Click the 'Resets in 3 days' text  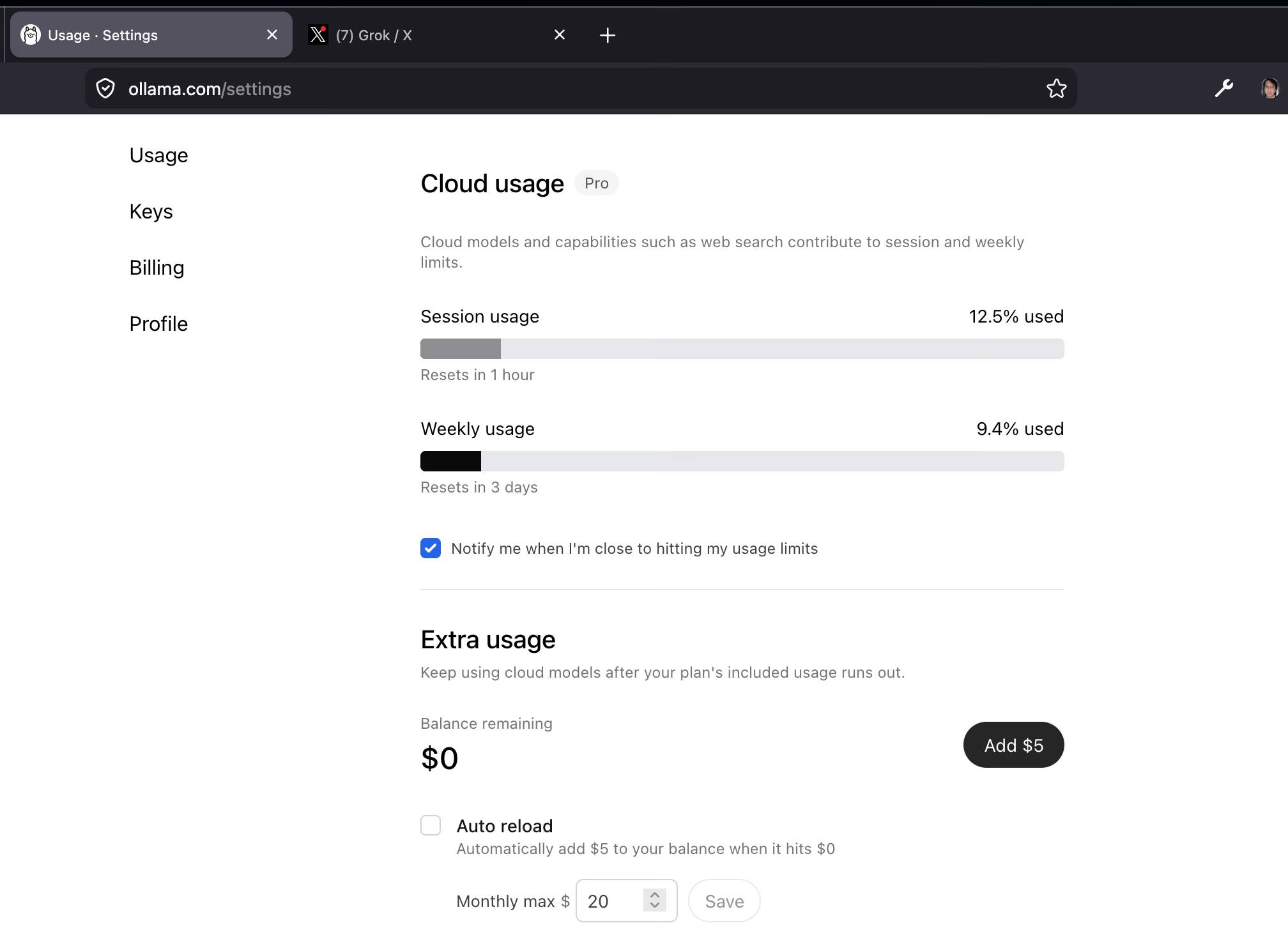(x=479, y=487)
